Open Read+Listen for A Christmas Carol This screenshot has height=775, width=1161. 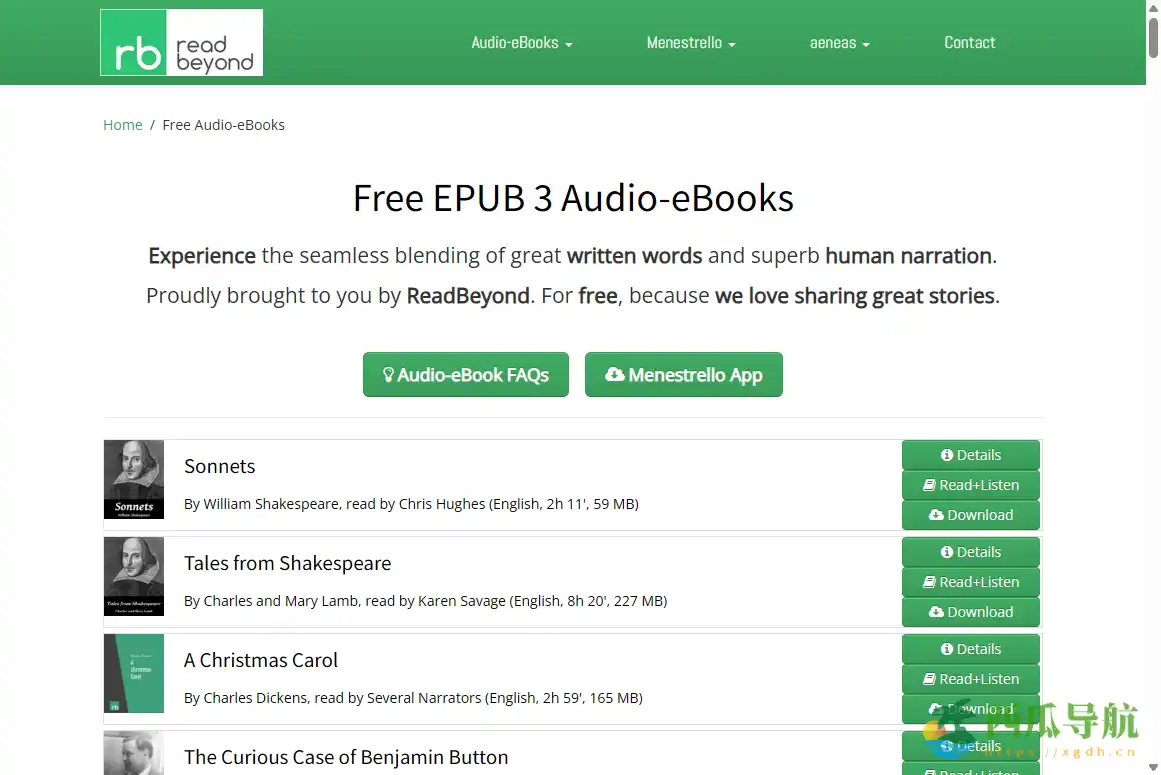pyautogui.click(x=970, y=679)
